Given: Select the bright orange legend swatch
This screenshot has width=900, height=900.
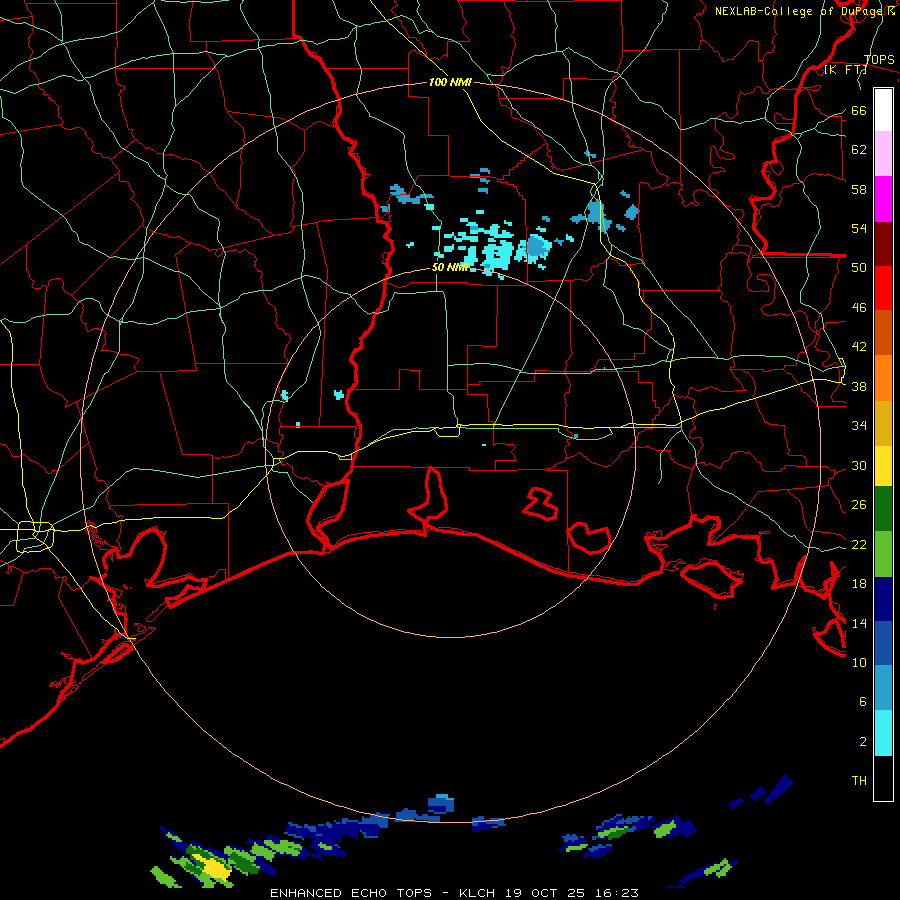Looking at the screenshot, I should (x=883, y=378).
